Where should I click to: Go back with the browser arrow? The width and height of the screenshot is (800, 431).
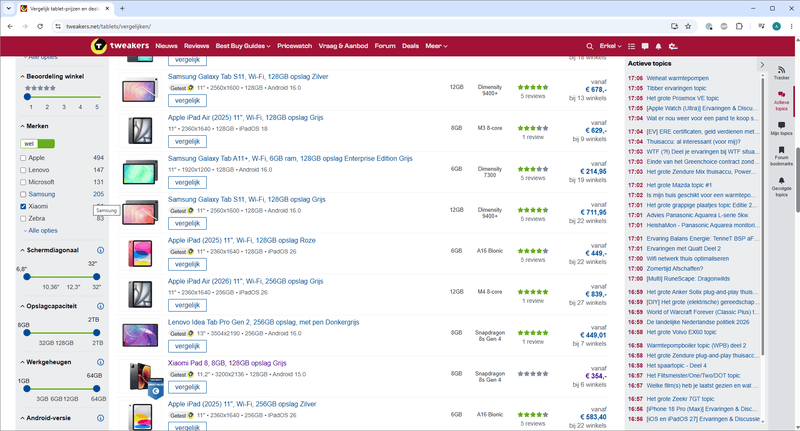click(10, 26)
